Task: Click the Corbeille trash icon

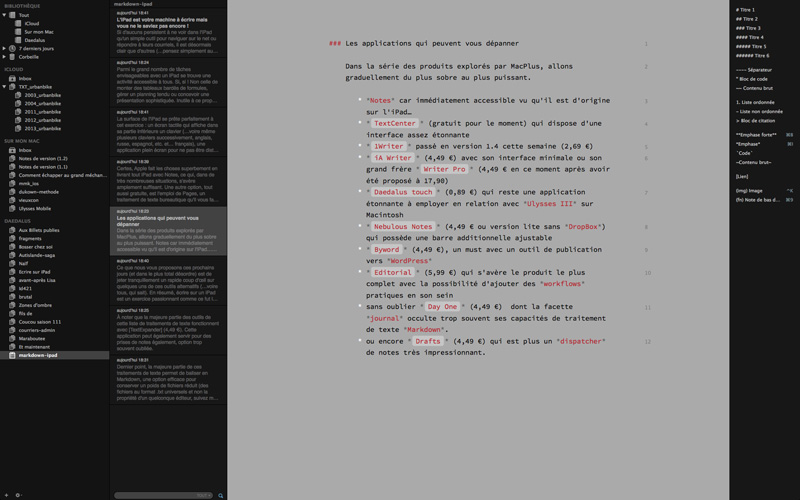Action: [12, 57]
